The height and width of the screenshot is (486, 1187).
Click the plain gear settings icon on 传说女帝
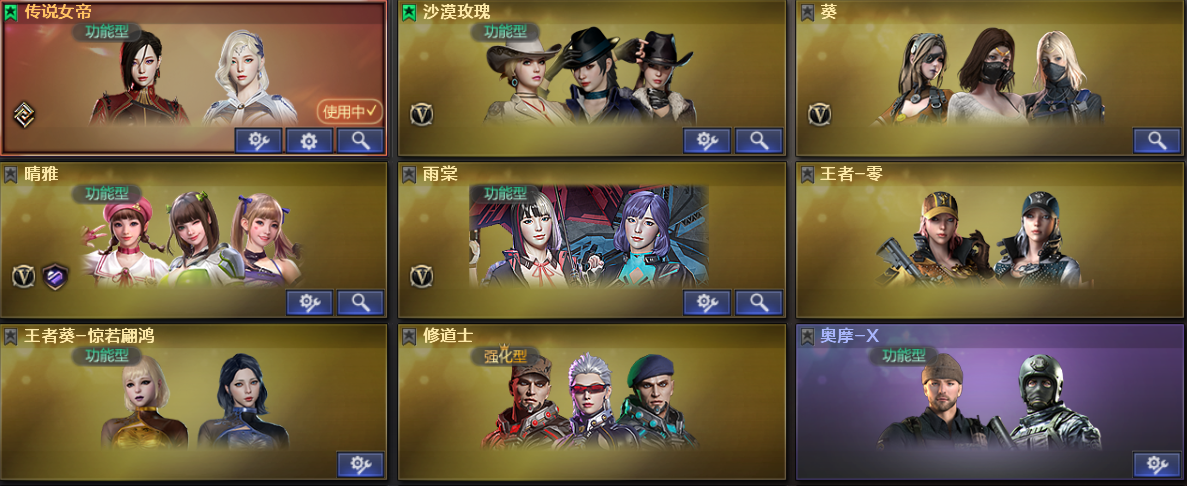[x=309, y=141]
